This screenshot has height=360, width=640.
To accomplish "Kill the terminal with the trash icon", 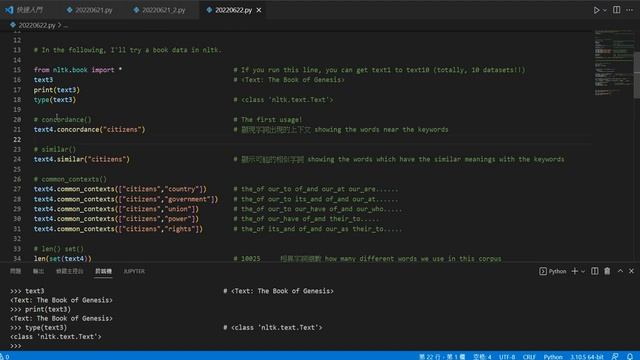I will [607, 271].
